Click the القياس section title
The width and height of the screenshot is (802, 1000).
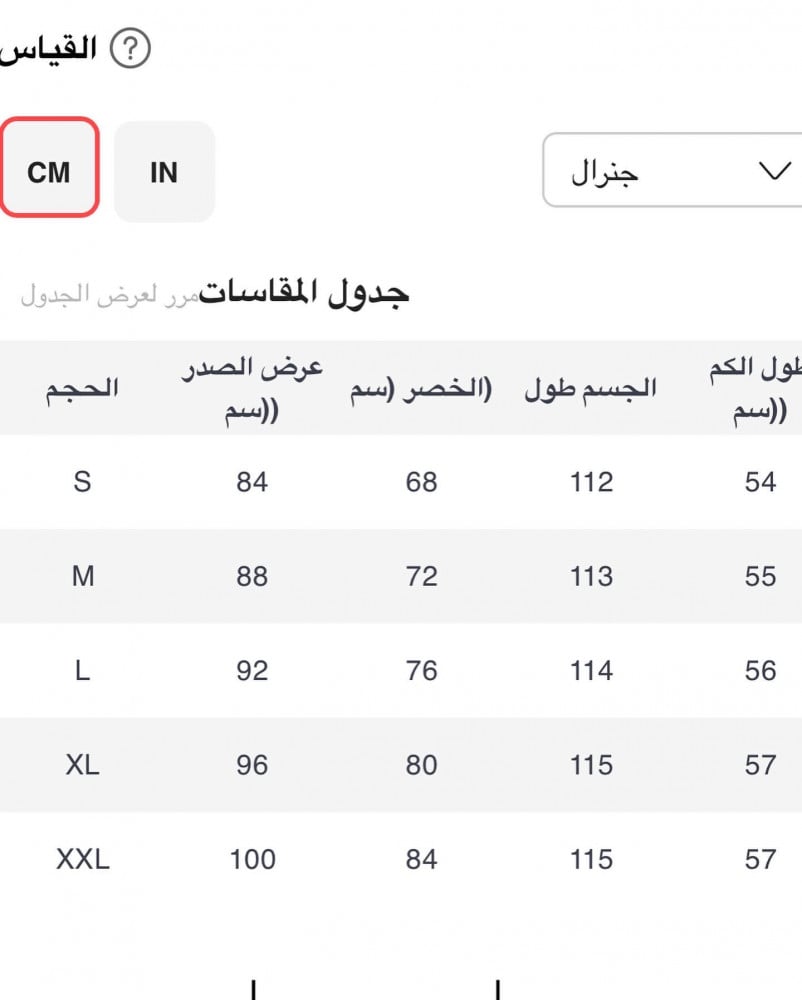pos(50,49)
